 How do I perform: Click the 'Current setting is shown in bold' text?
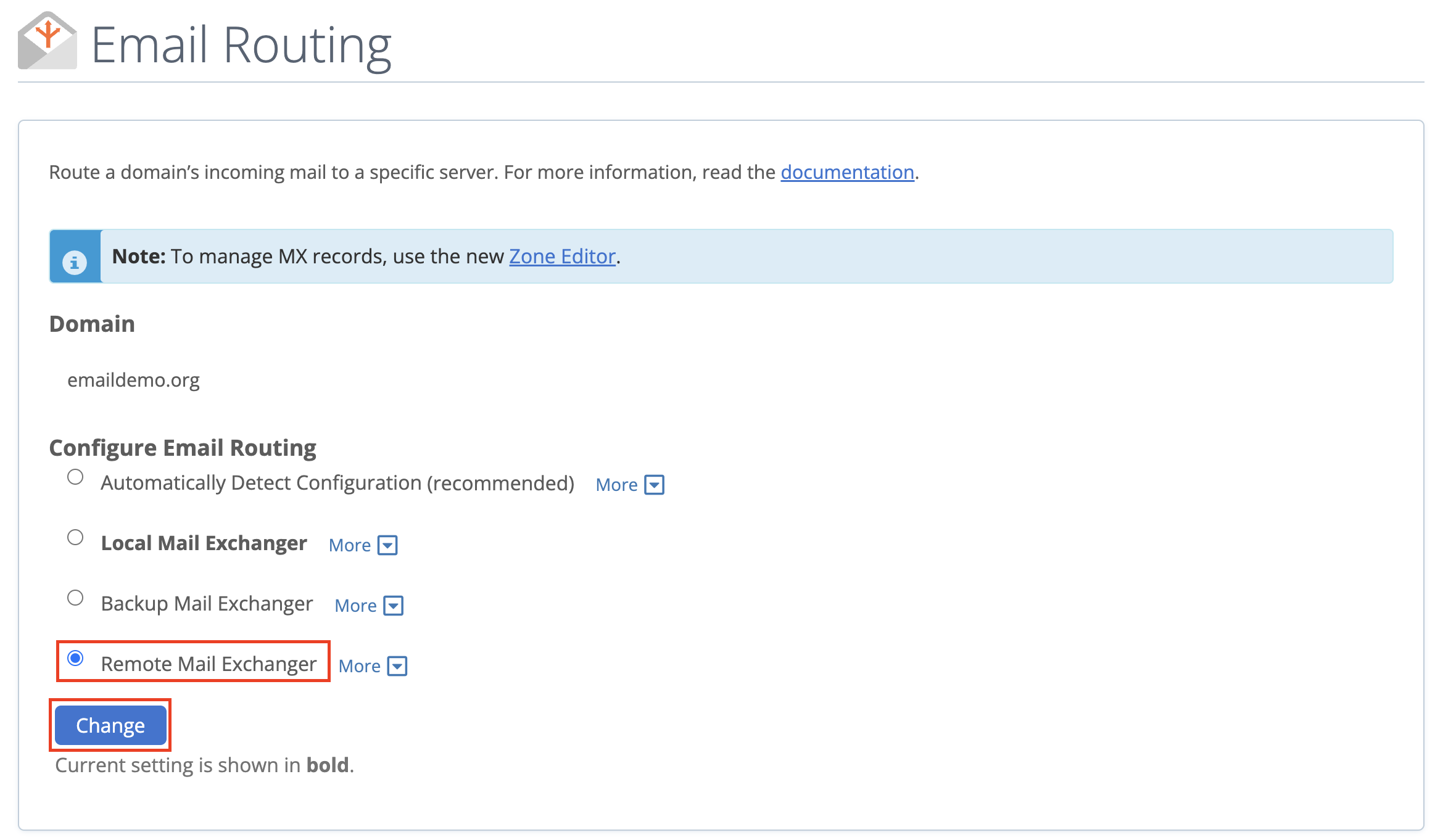[x=205, y=765]
